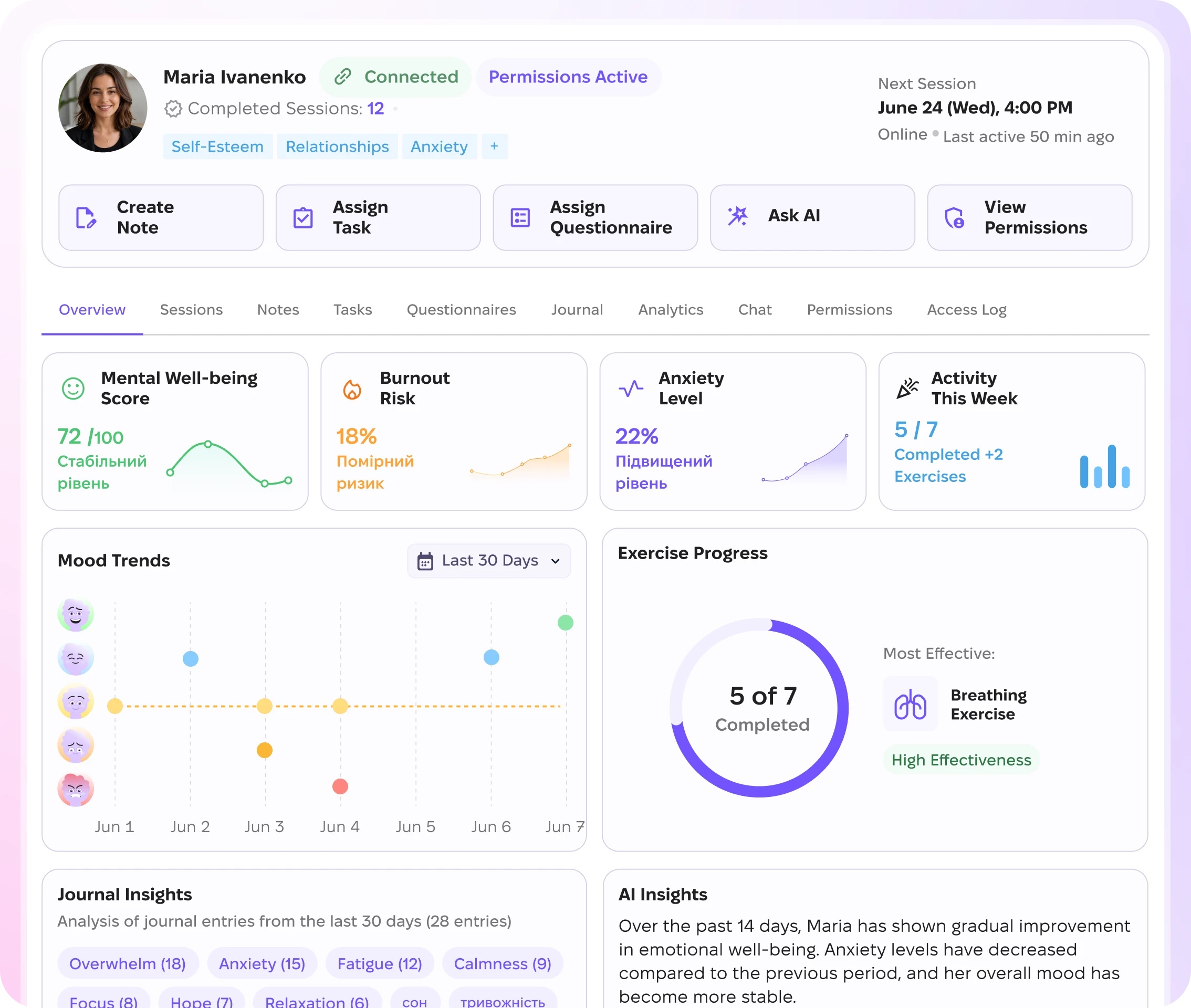Click the Permissions Active badge
This screenshot has height=1008, width=1191.
(568, 77)
